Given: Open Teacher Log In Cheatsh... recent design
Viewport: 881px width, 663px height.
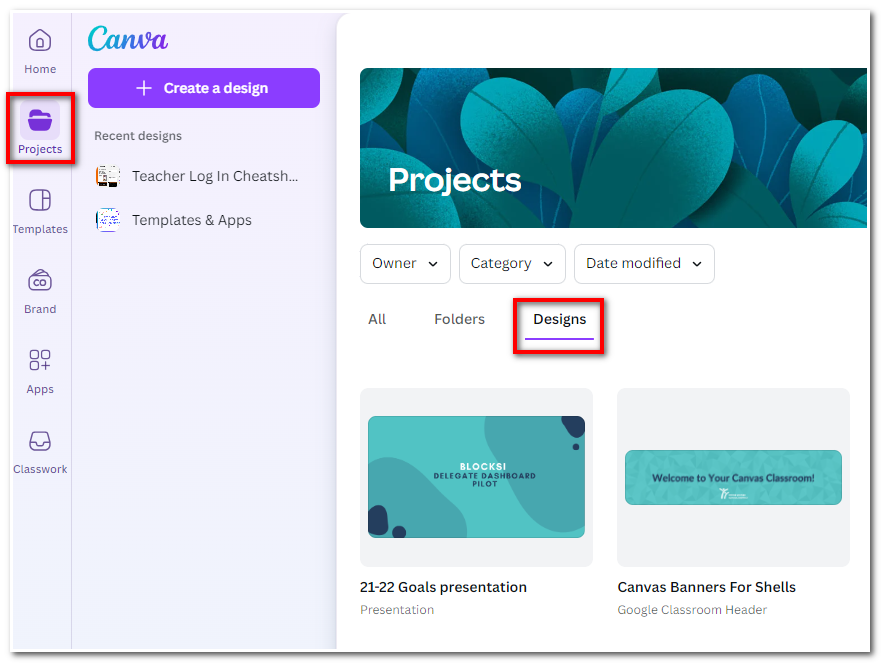Looking at the screenshot, I should pos(204,176).
